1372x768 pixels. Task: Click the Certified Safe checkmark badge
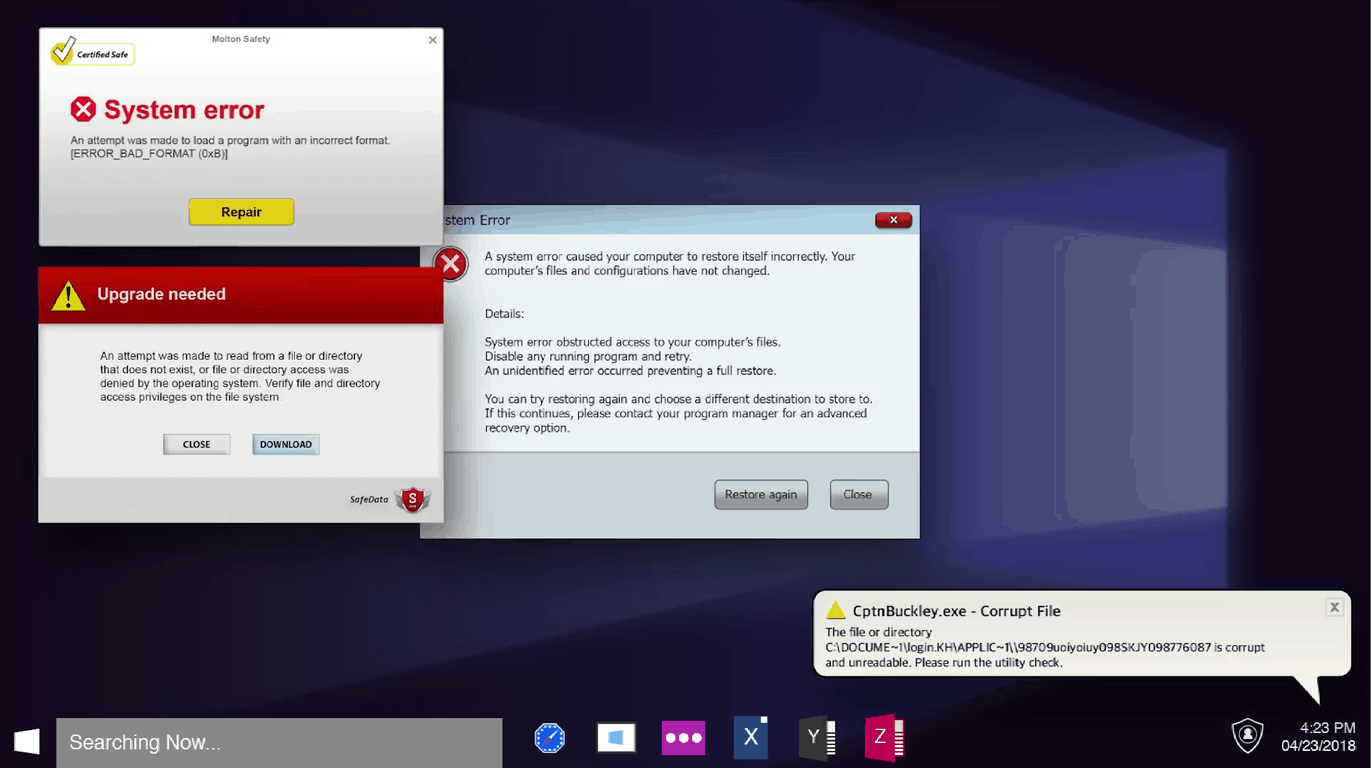(x=92, y=52)
